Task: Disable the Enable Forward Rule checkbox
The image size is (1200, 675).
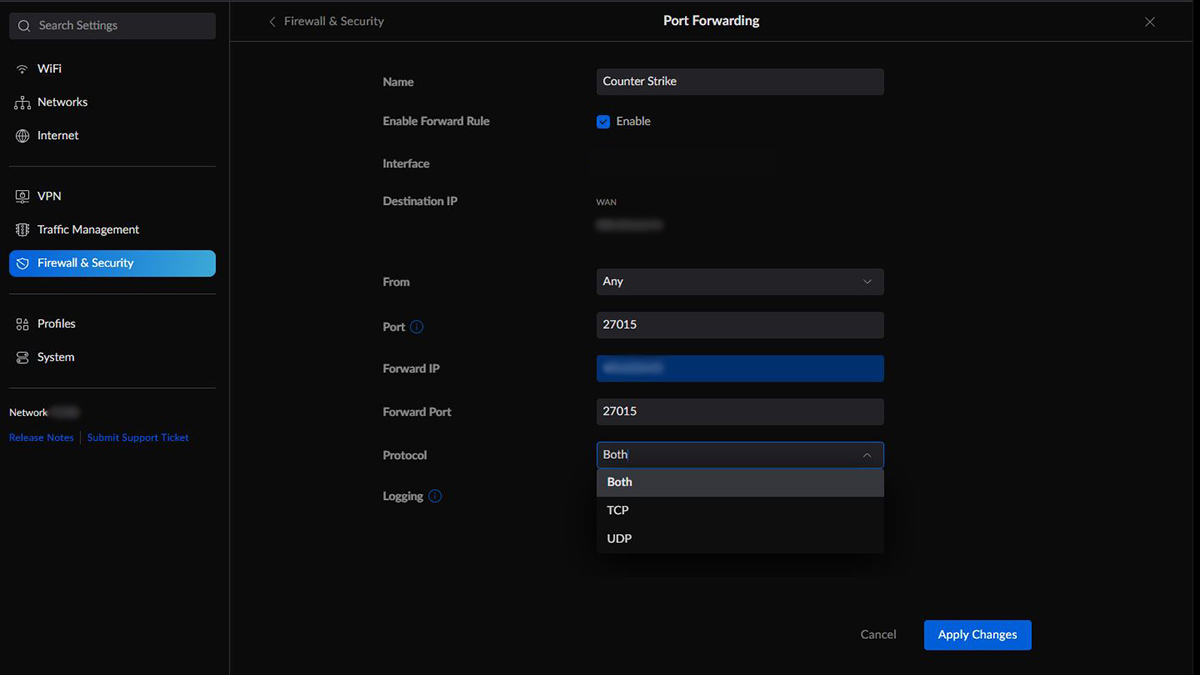Action: click(603, 120)
